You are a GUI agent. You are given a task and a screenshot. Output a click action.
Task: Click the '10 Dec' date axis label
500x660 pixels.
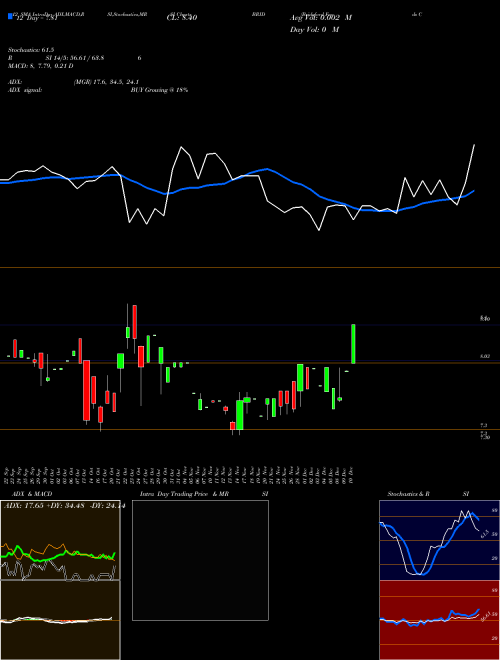pyautogui.click(x=351, y=475)
